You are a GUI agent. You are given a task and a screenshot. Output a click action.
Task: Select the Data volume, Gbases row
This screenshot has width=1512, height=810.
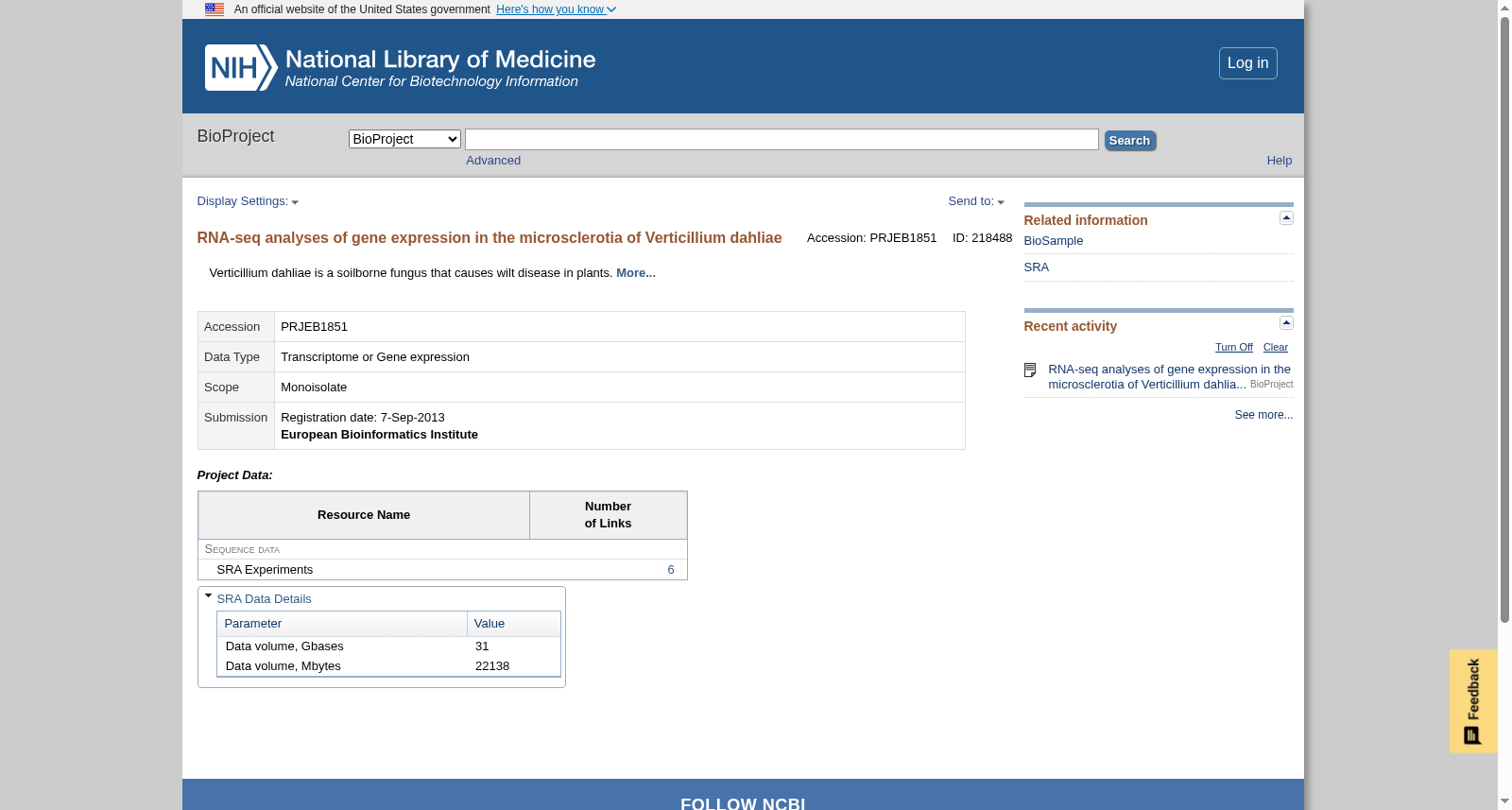(x=388, y=646)
